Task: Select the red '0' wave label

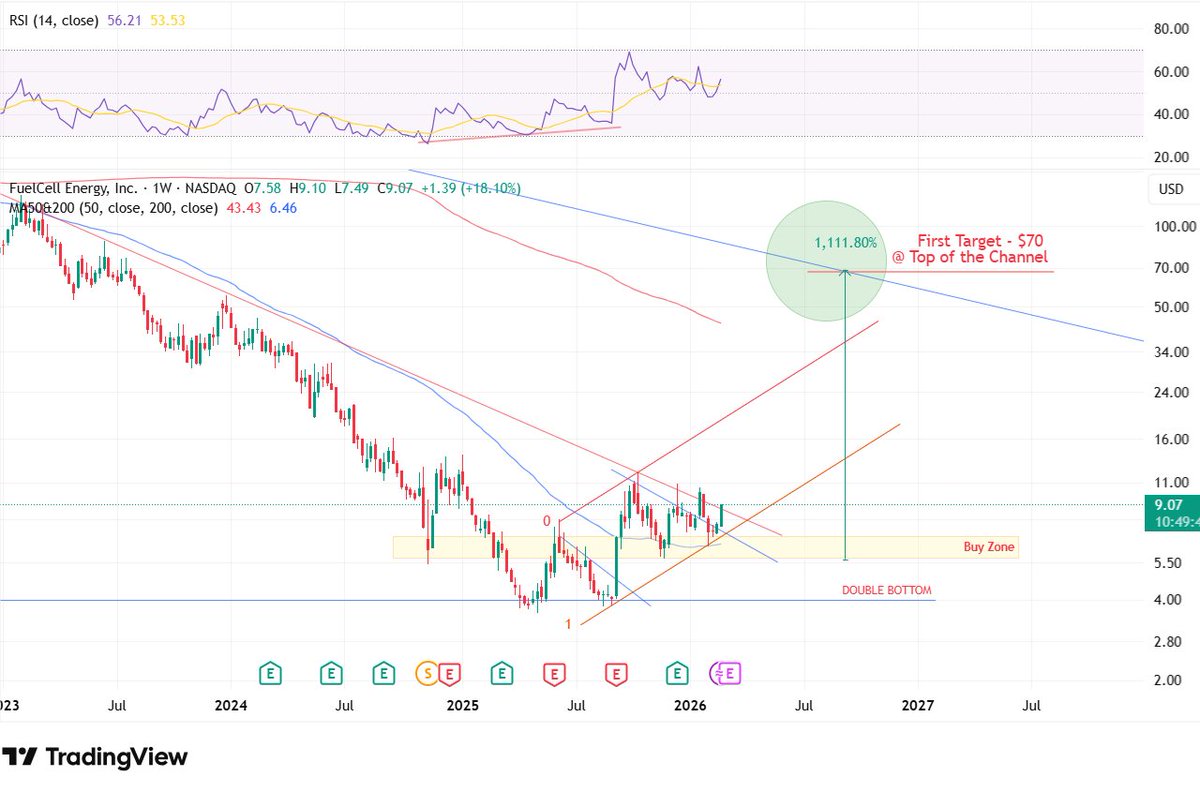Action: click(547, 521)
